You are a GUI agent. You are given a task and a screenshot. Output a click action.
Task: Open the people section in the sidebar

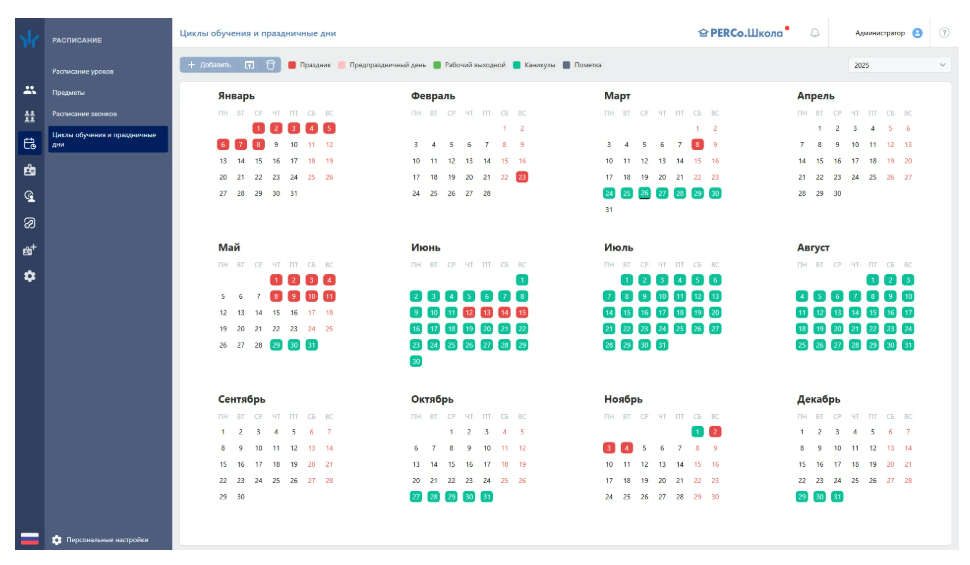click(x=29, y=90)
